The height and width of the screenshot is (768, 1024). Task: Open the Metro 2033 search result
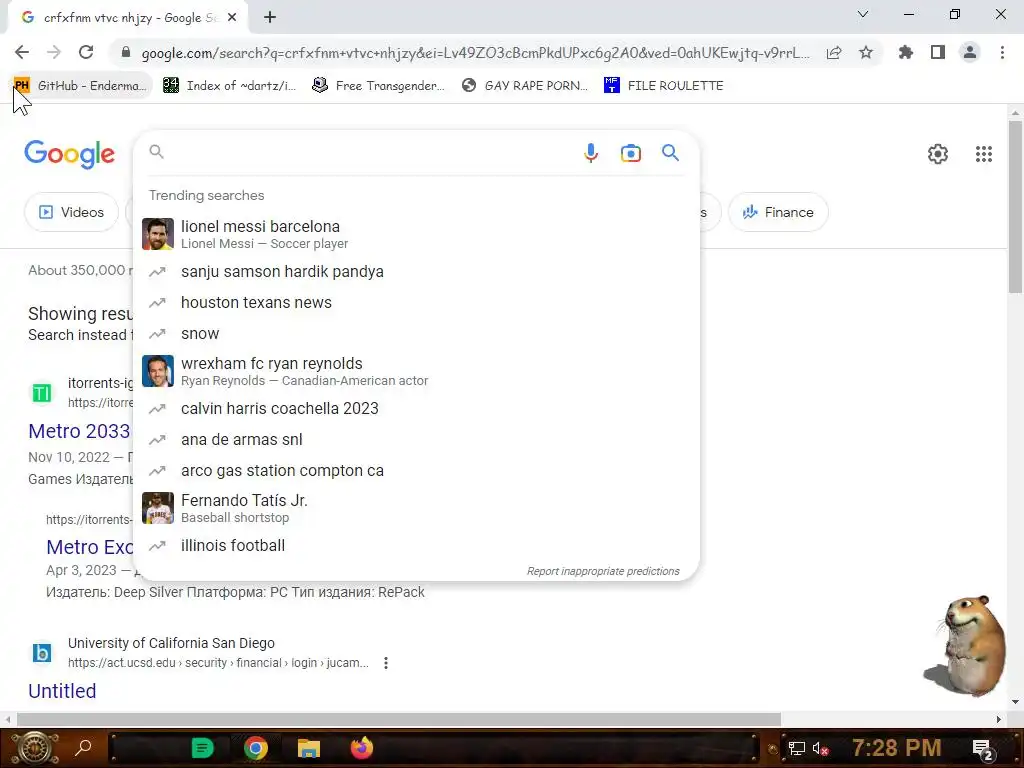79,431
